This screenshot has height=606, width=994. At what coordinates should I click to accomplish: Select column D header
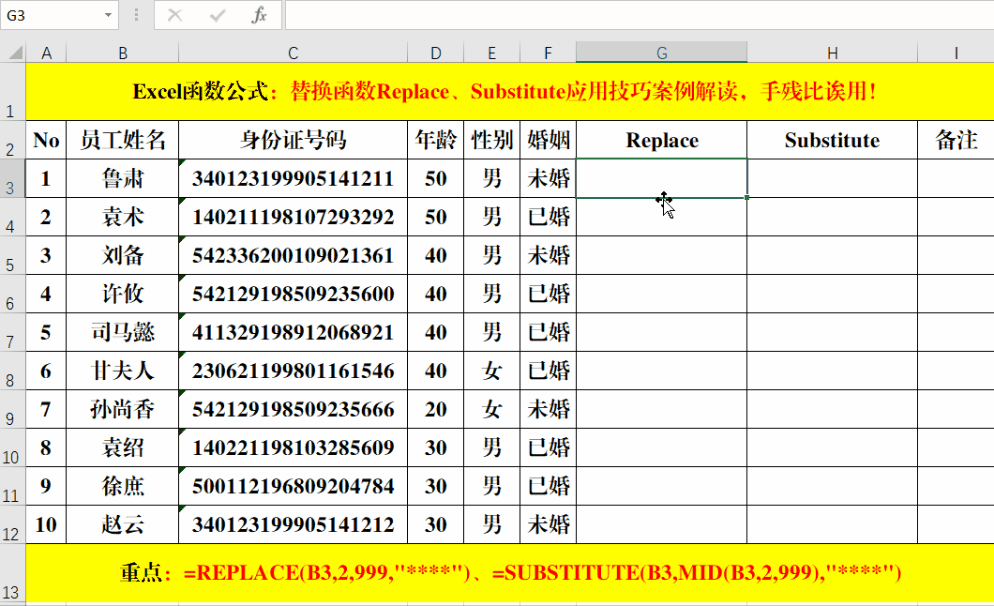436,53
